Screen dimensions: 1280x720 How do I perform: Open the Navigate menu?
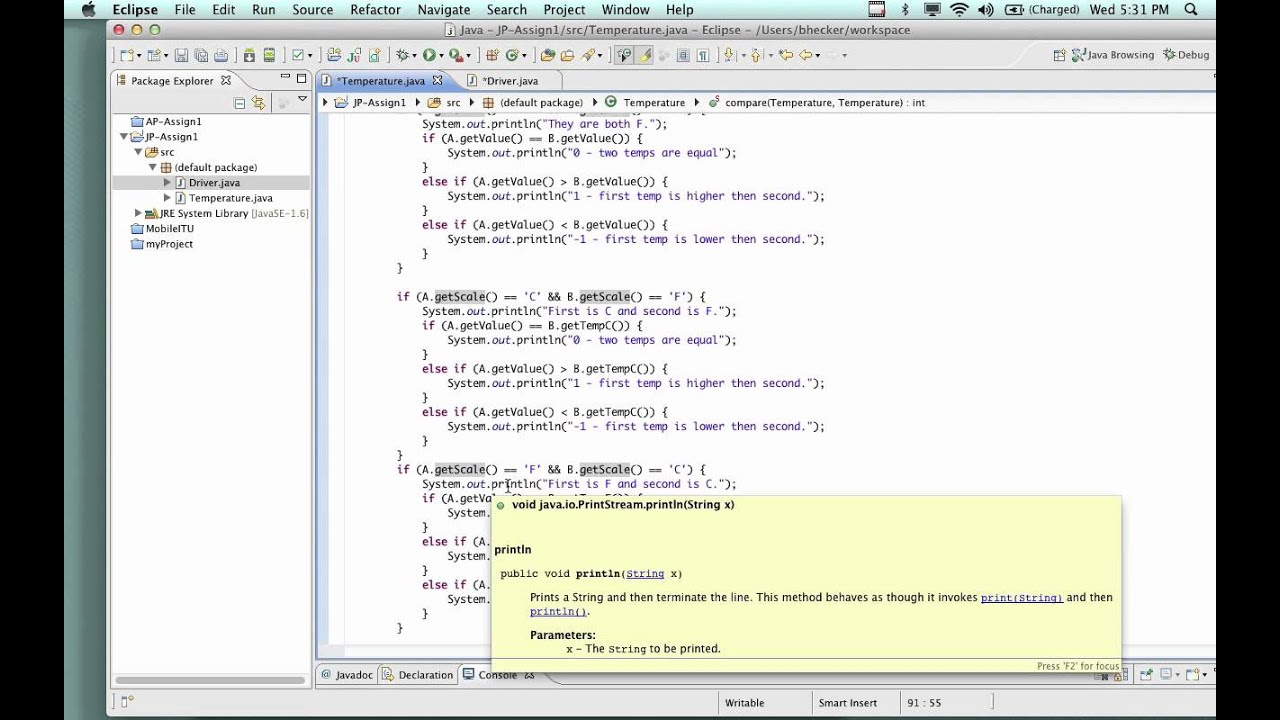[x=444, y=10]
